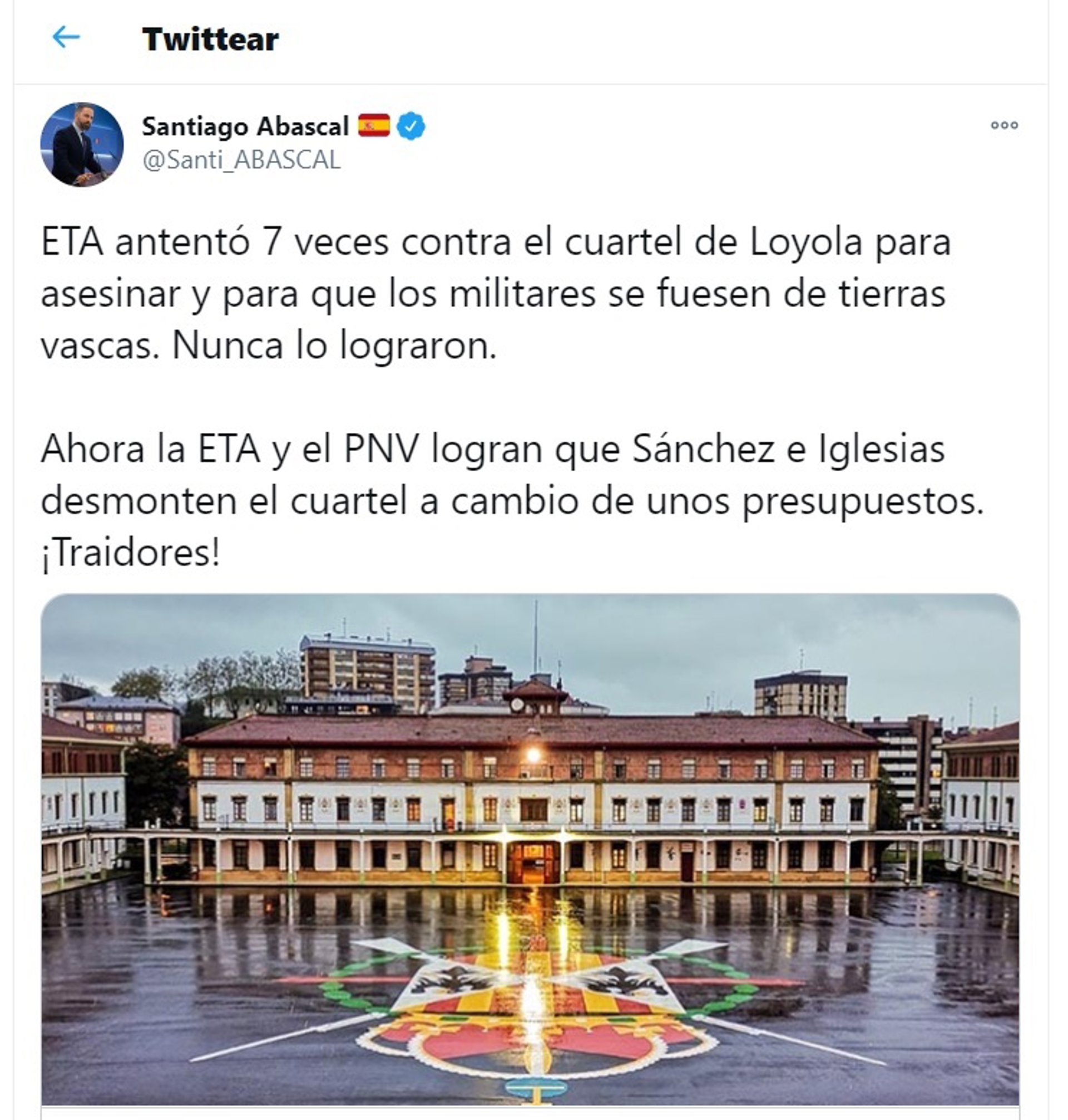1068x1120 pixels.
Task: Click the Twittear header title
Action: (x=211, y=40)
